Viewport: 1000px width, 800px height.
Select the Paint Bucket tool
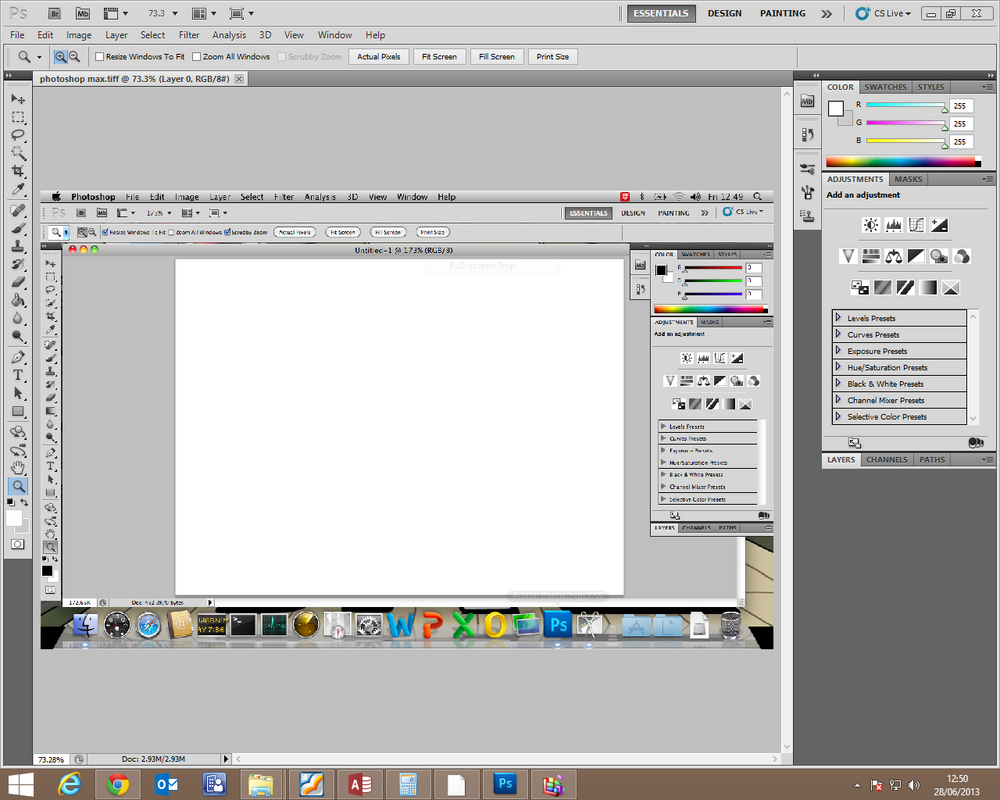pos(18,300)
